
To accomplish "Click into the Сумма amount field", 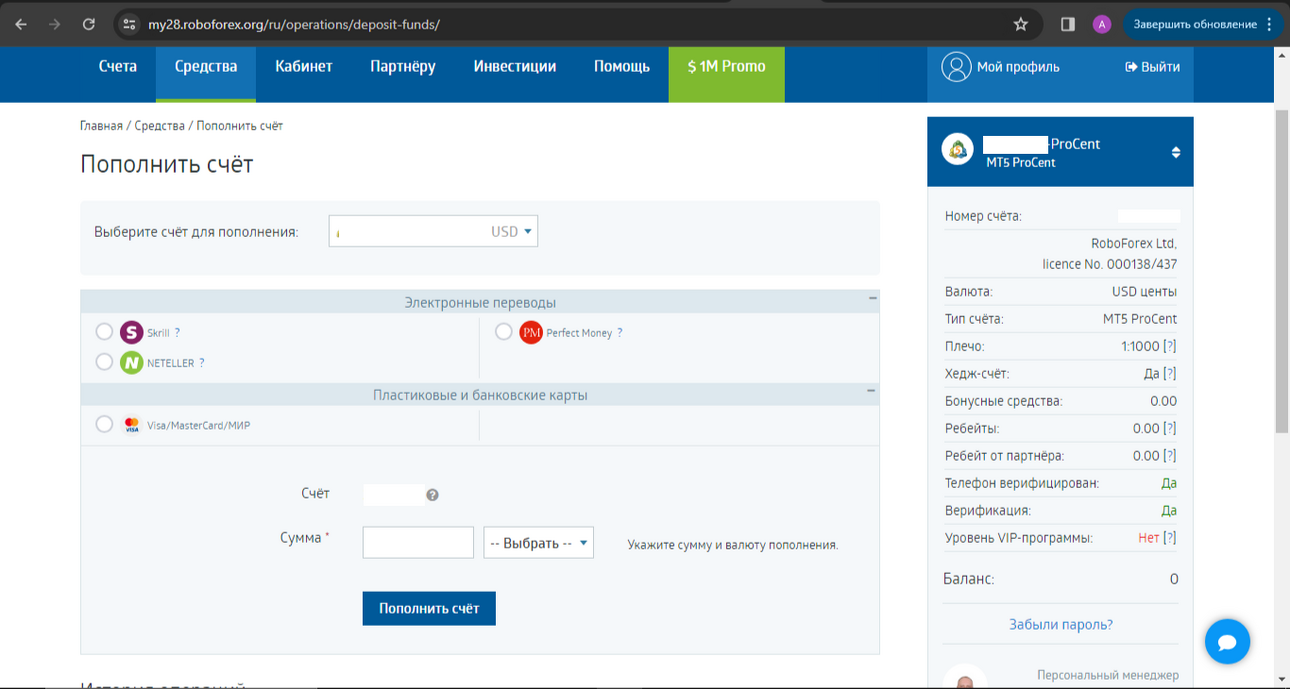I will (x=418, y=542).
